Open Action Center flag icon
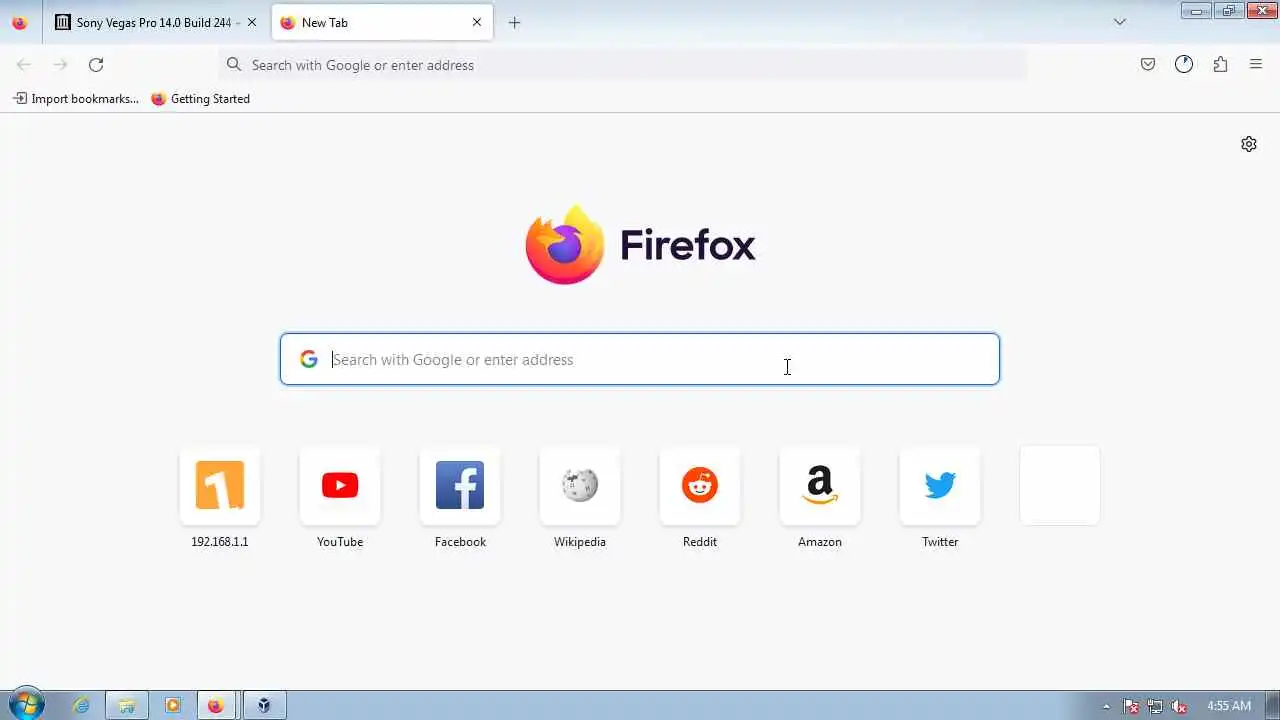The width and height of the screenshot is (1280, 720). tap(1131, 706)
